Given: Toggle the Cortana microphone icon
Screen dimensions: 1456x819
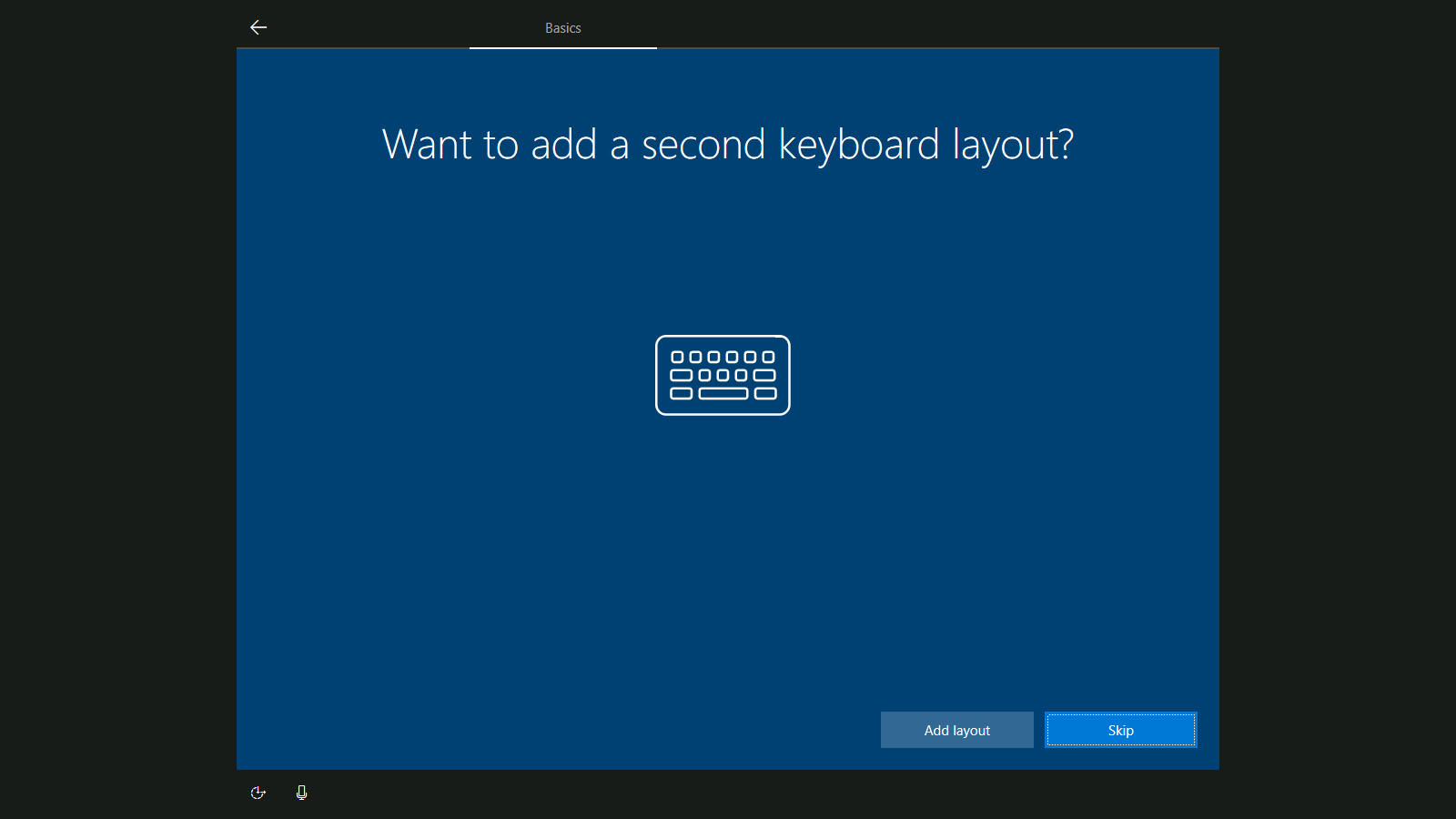Looking at the screenshot, I should (x=301, y=793).
